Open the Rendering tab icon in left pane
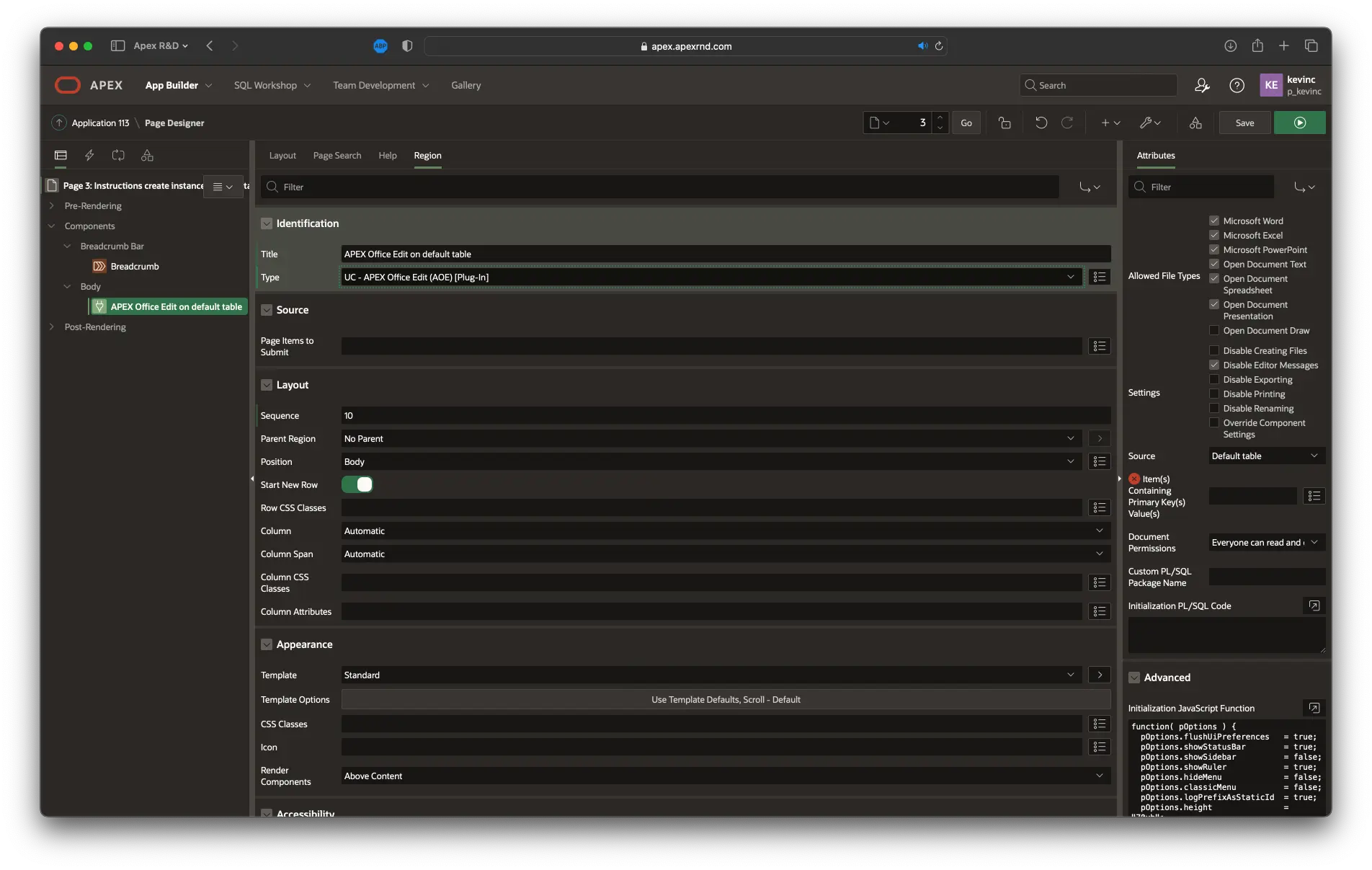The image size is (1372, 870). point(61,155)
